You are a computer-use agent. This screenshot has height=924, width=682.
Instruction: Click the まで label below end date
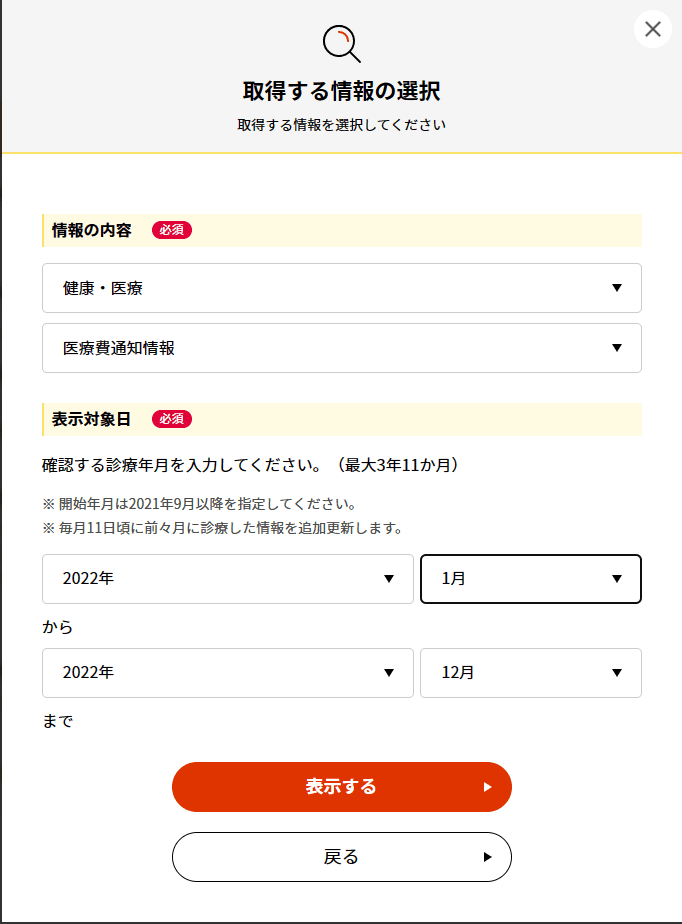(x=57, y=720)
